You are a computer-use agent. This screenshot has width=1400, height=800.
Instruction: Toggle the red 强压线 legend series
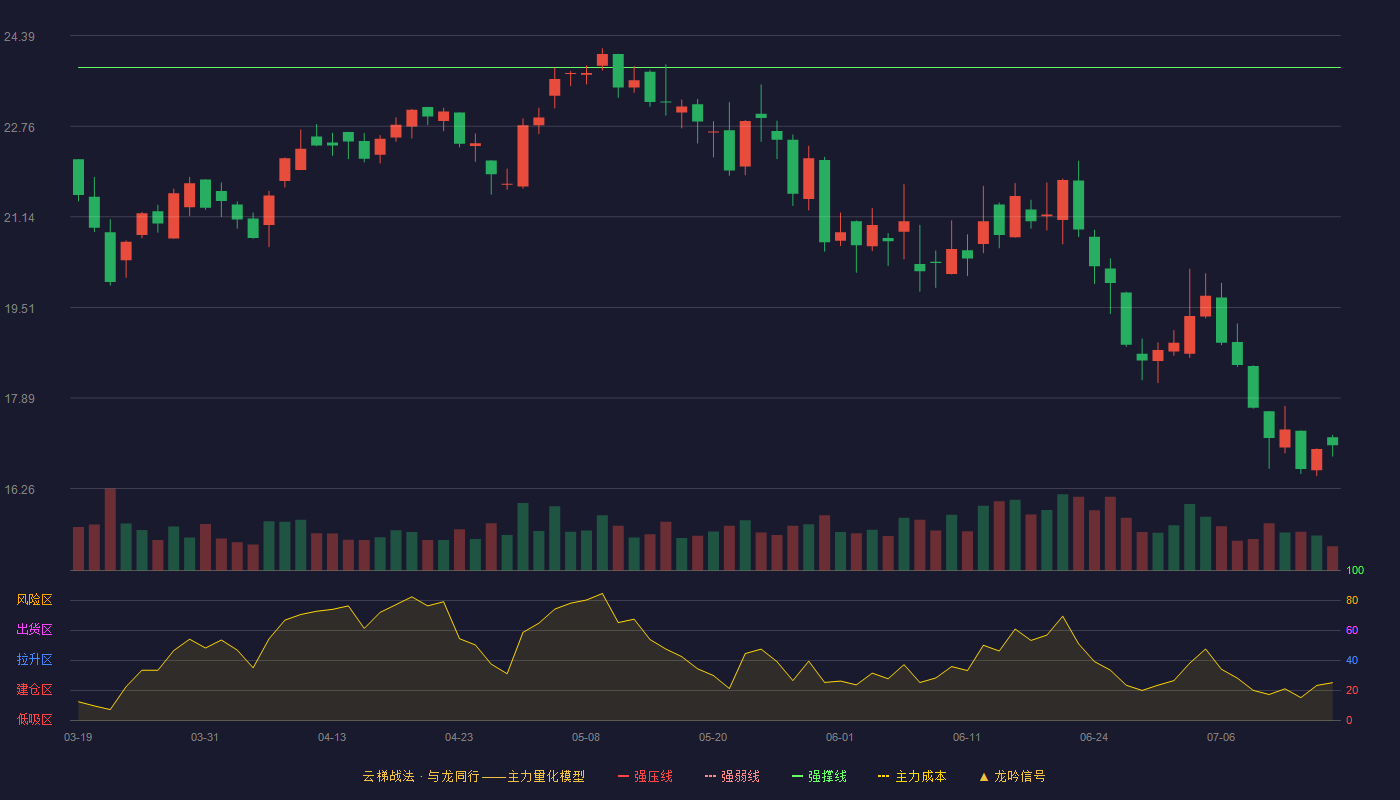tap(645, 776)
